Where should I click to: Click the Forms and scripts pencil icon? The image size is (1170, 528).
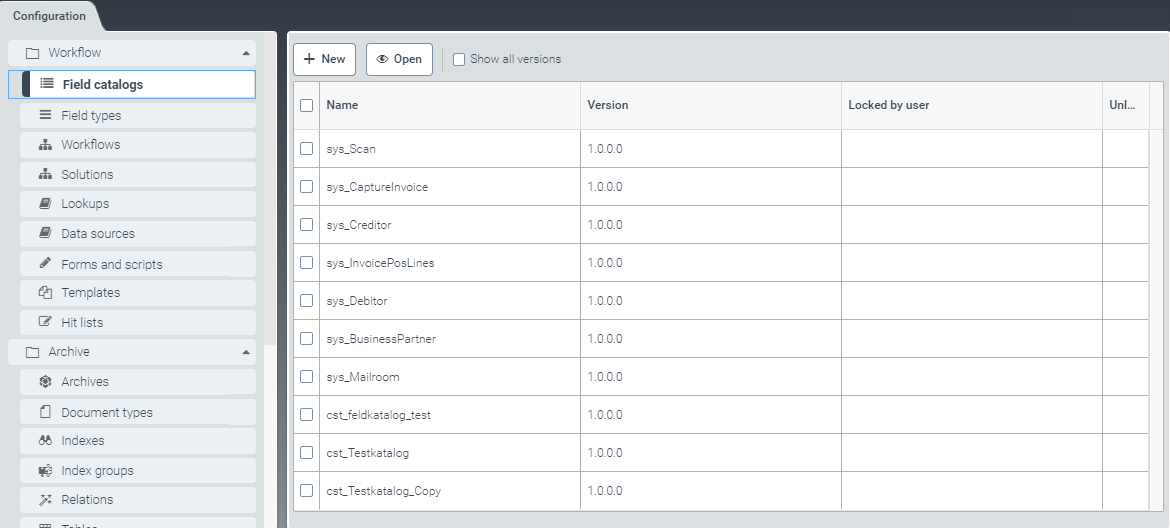[45, 264]
